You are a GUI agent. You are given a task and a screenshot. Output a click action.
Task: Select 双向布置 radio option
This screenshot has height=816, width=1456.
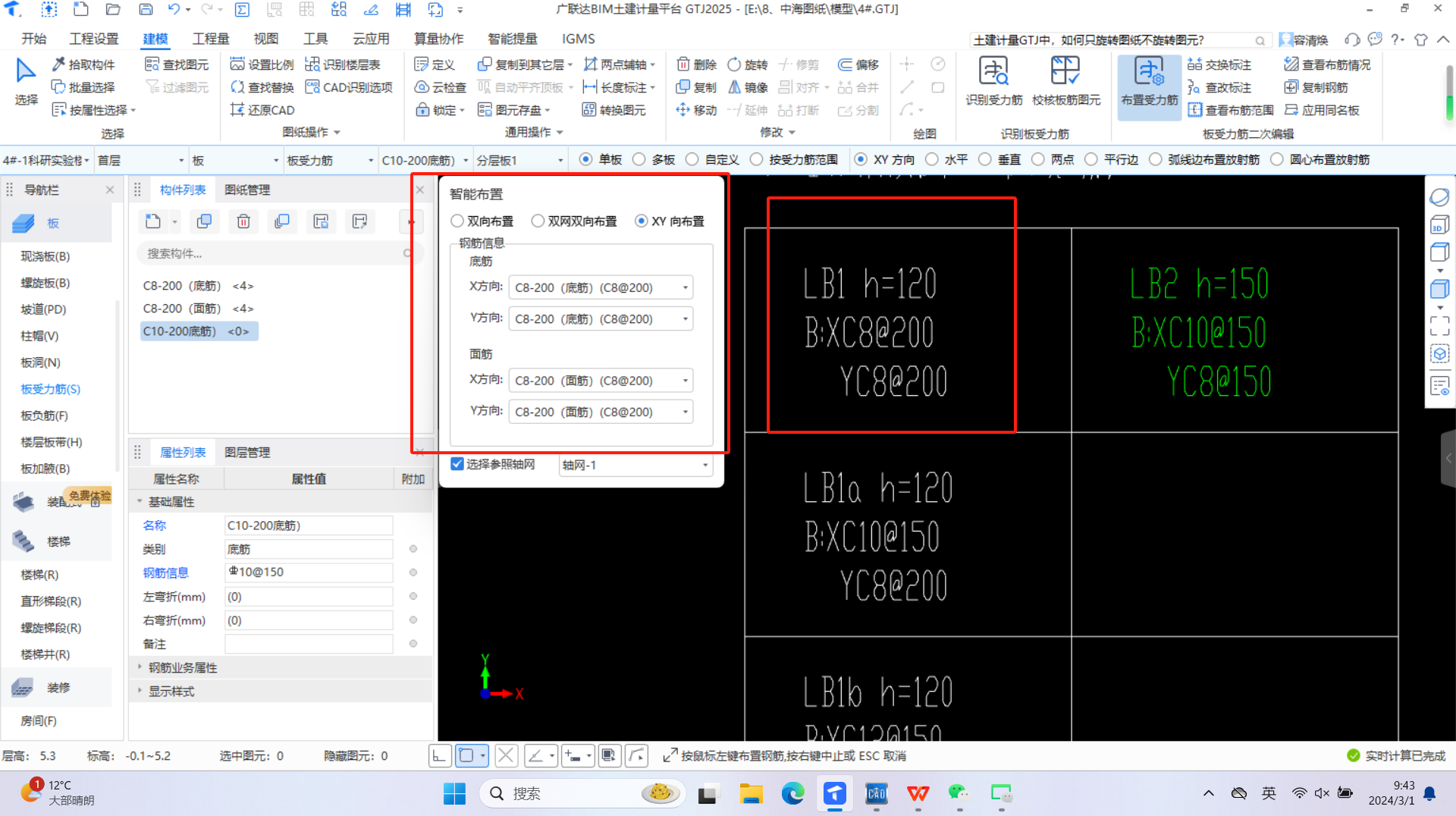point(457,221)
